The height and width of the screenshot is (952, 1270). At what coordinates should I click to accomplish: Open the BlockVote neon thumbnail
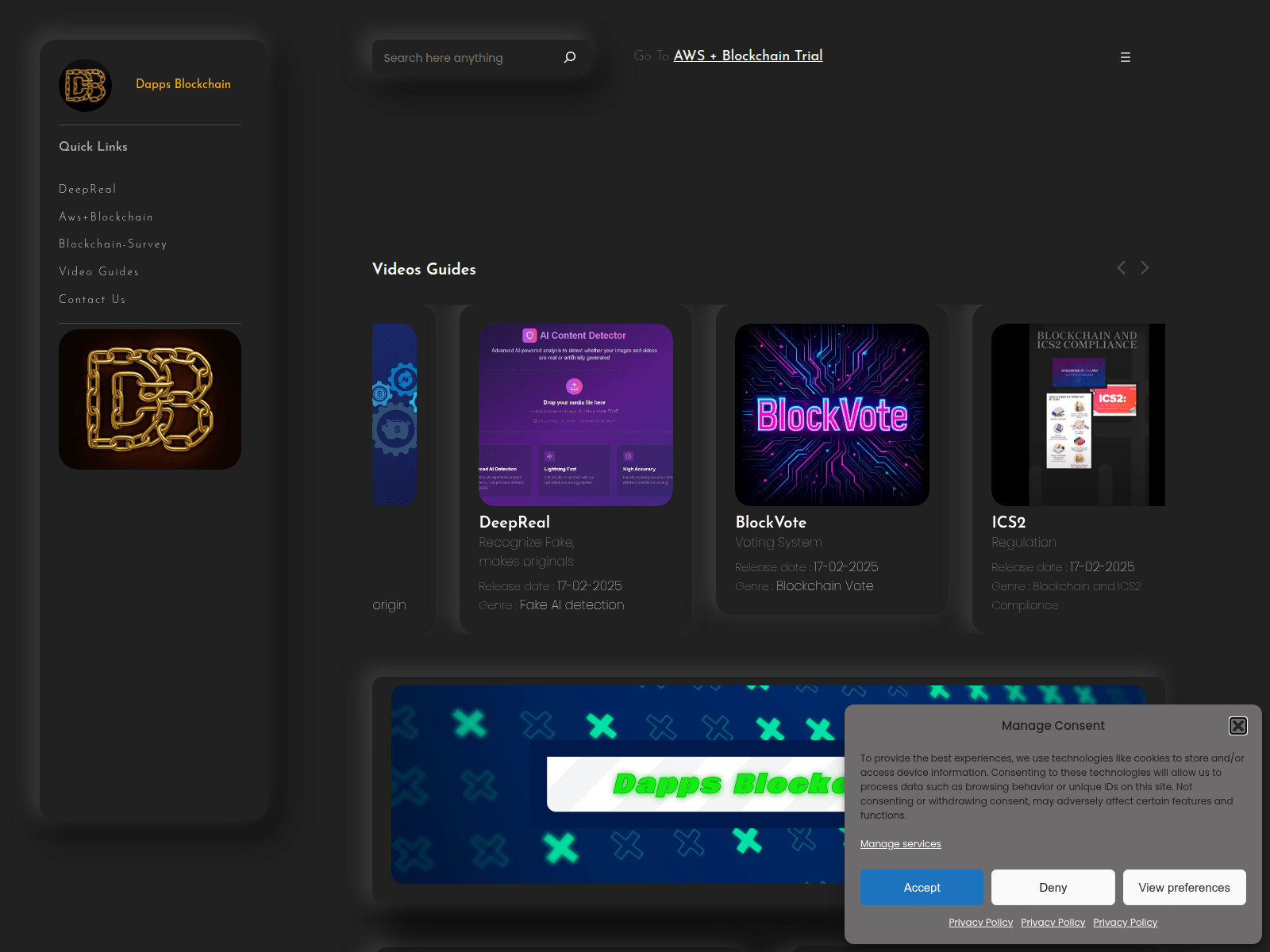tap(832, 415)
